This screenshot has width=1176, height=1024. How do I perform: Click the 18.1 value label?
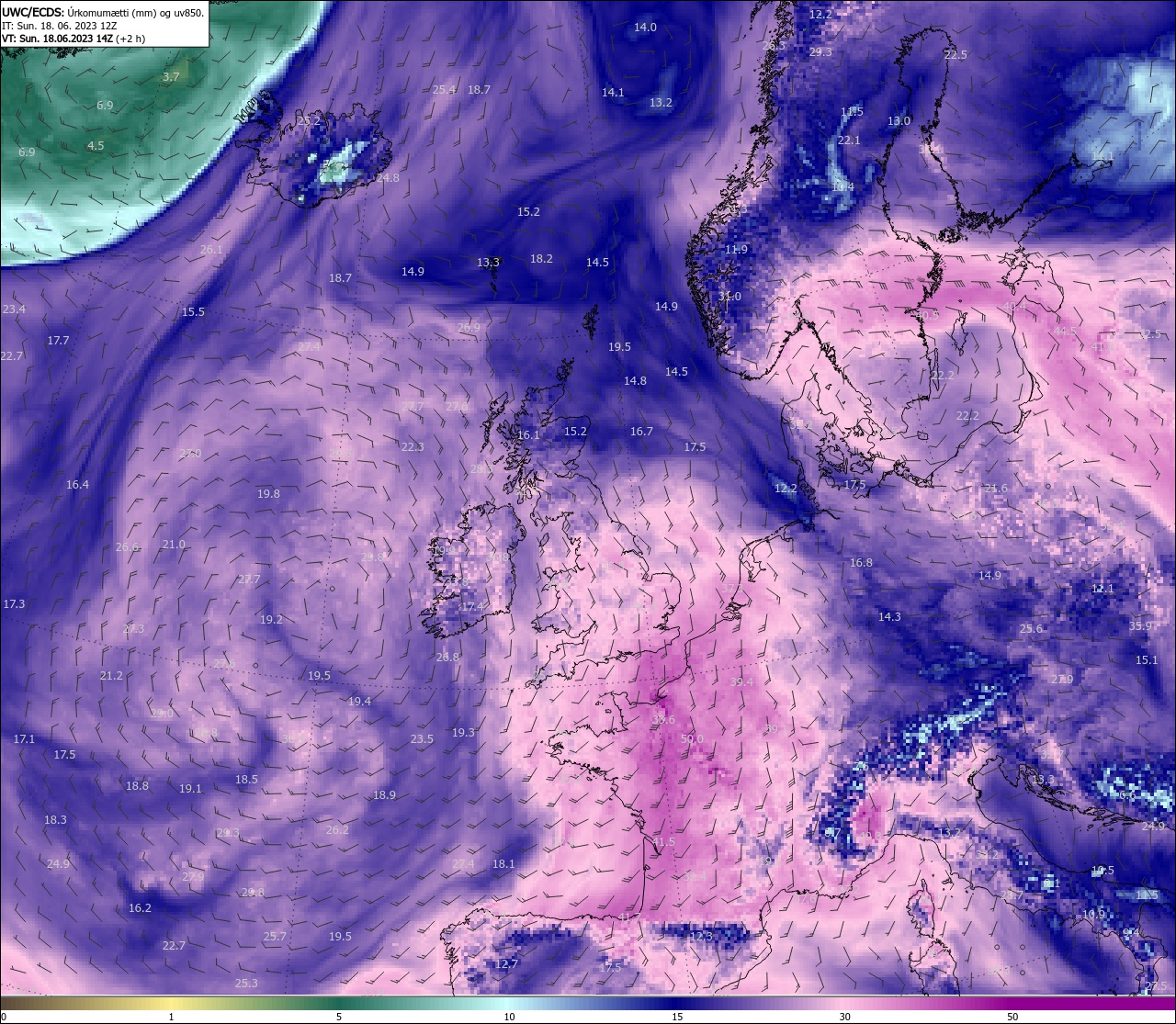point(503,864)
